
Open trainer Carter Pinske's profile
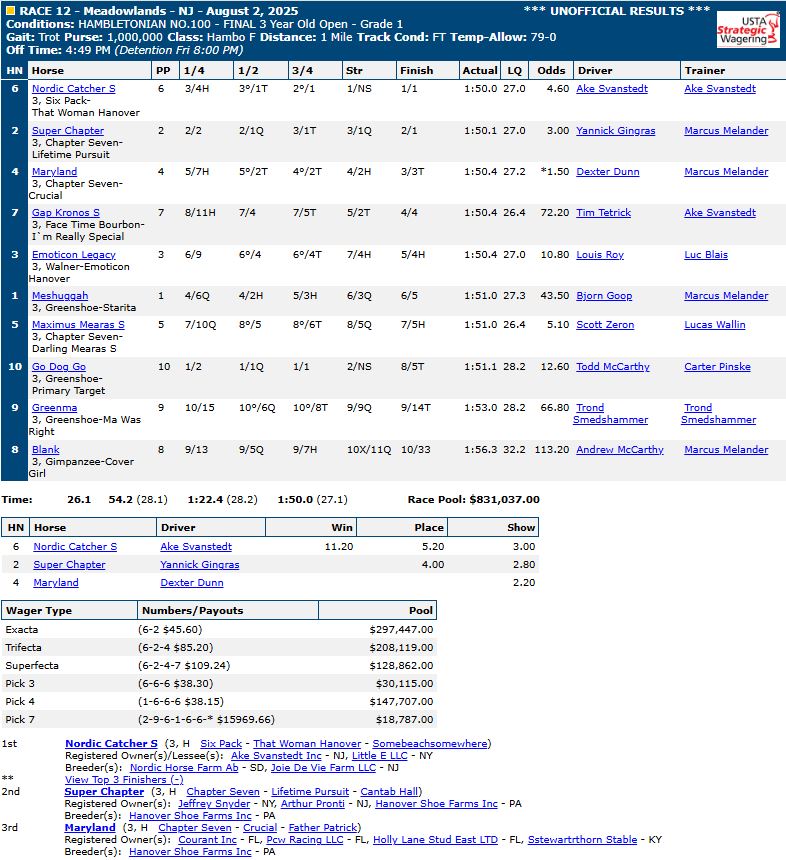point(717,367)
